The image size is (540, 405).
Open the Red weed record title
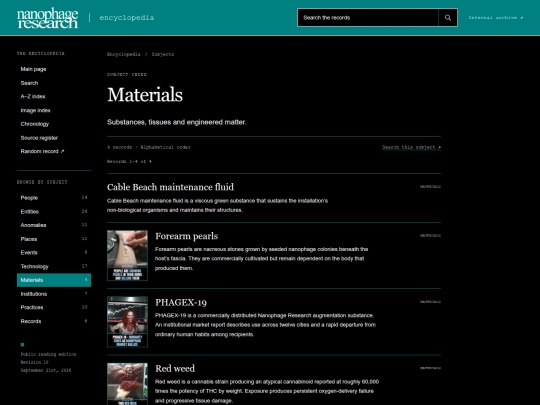pos(175,368)
